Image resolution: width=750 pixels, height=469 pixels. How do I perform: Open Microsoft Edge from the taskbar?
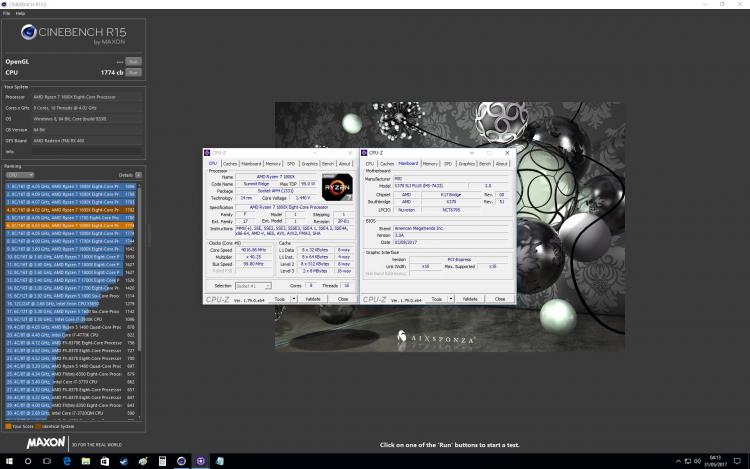click(x=66, y=461)
